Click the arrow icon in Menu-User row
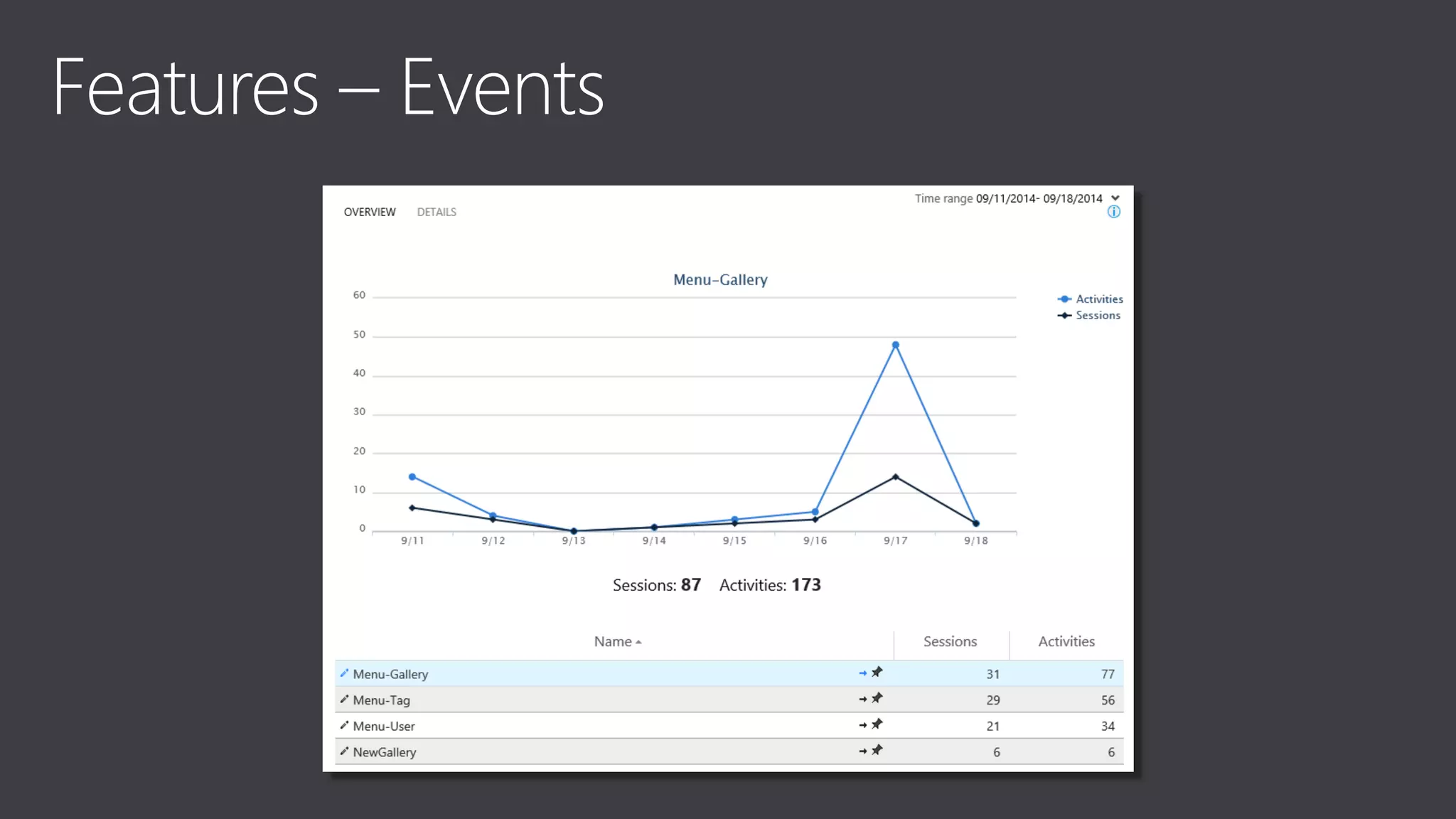The height and width of the screenshot is (819, 1456). (862, 725)
